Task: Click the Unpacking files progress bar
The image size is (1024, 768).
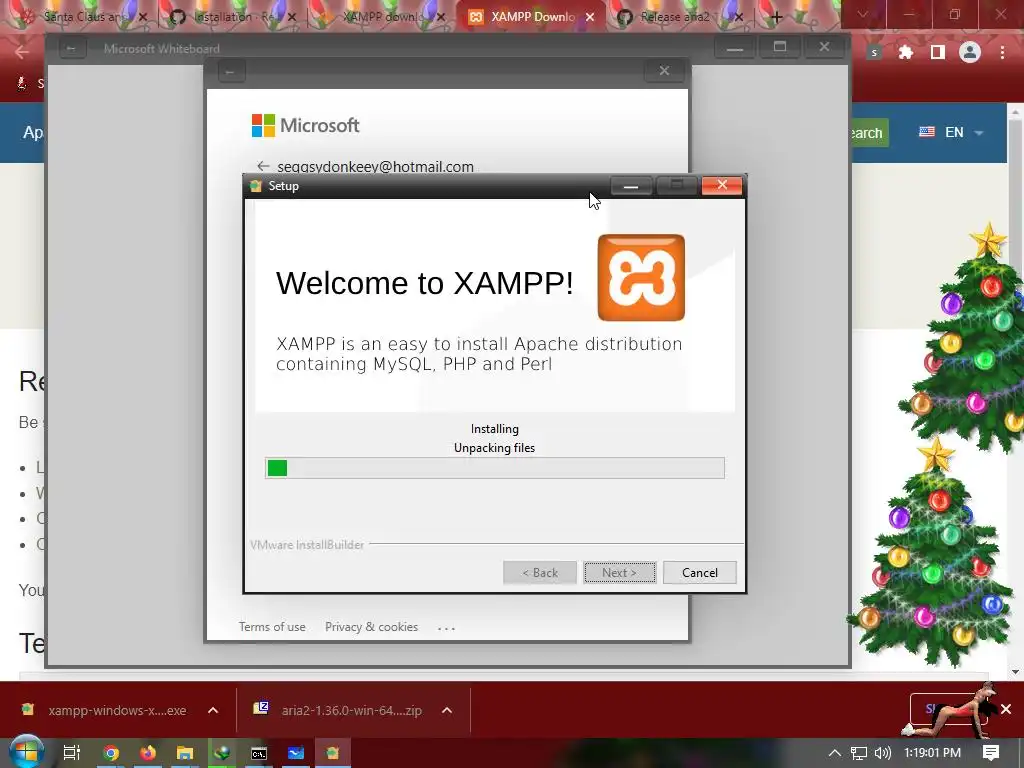Action: [x=494, y=468]
